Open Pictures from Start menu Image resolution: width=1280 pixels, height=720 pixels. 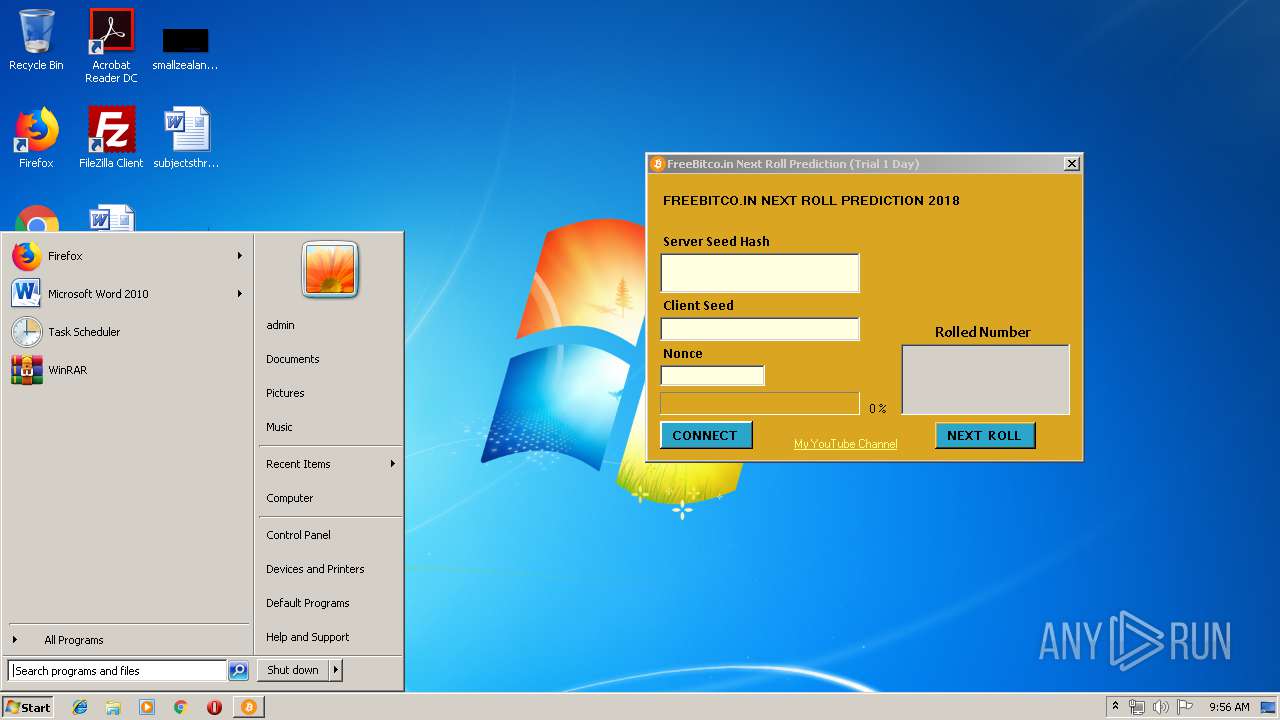click(x=285, y=393)
